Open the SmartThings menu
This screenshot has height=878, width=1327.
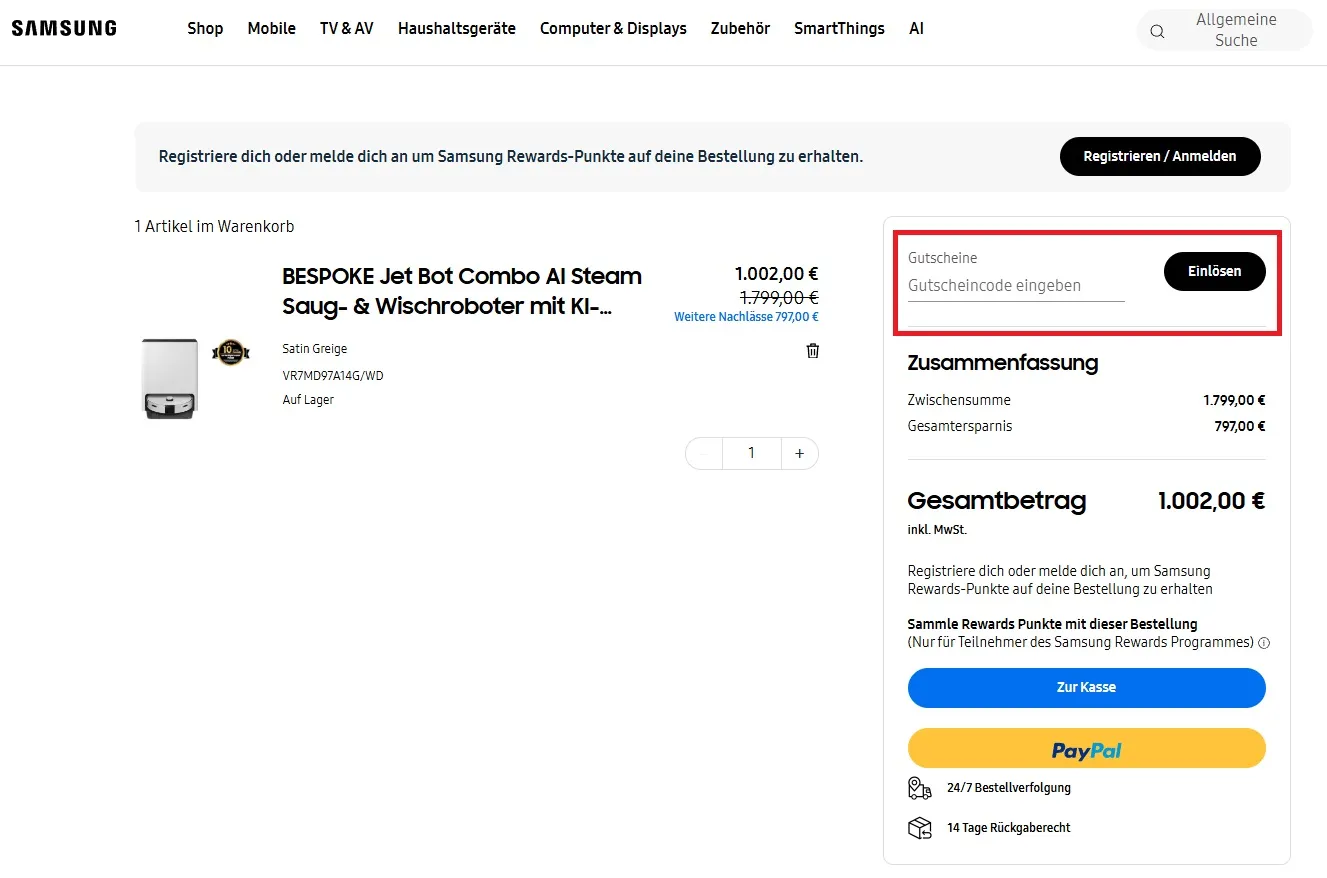839,28
